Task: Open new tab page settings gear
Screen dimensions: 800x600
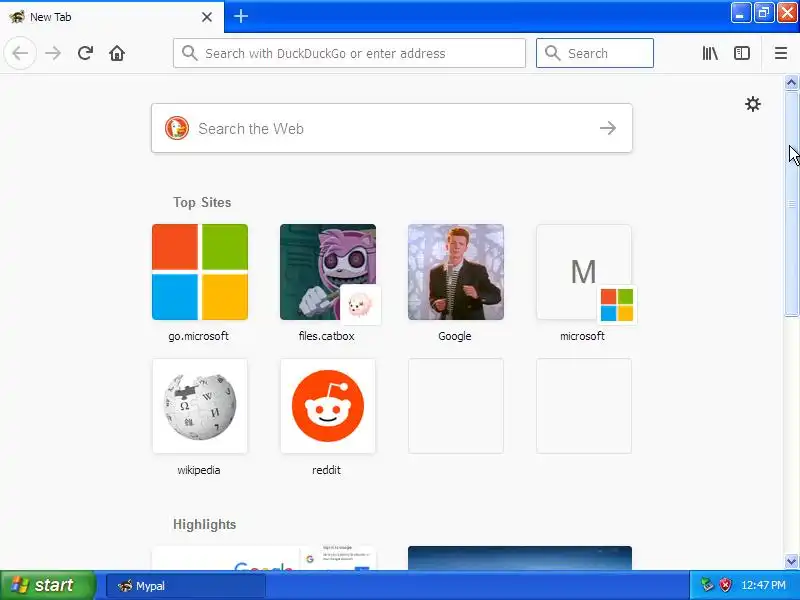Action: pyautogui.click(x=753, y=104)
